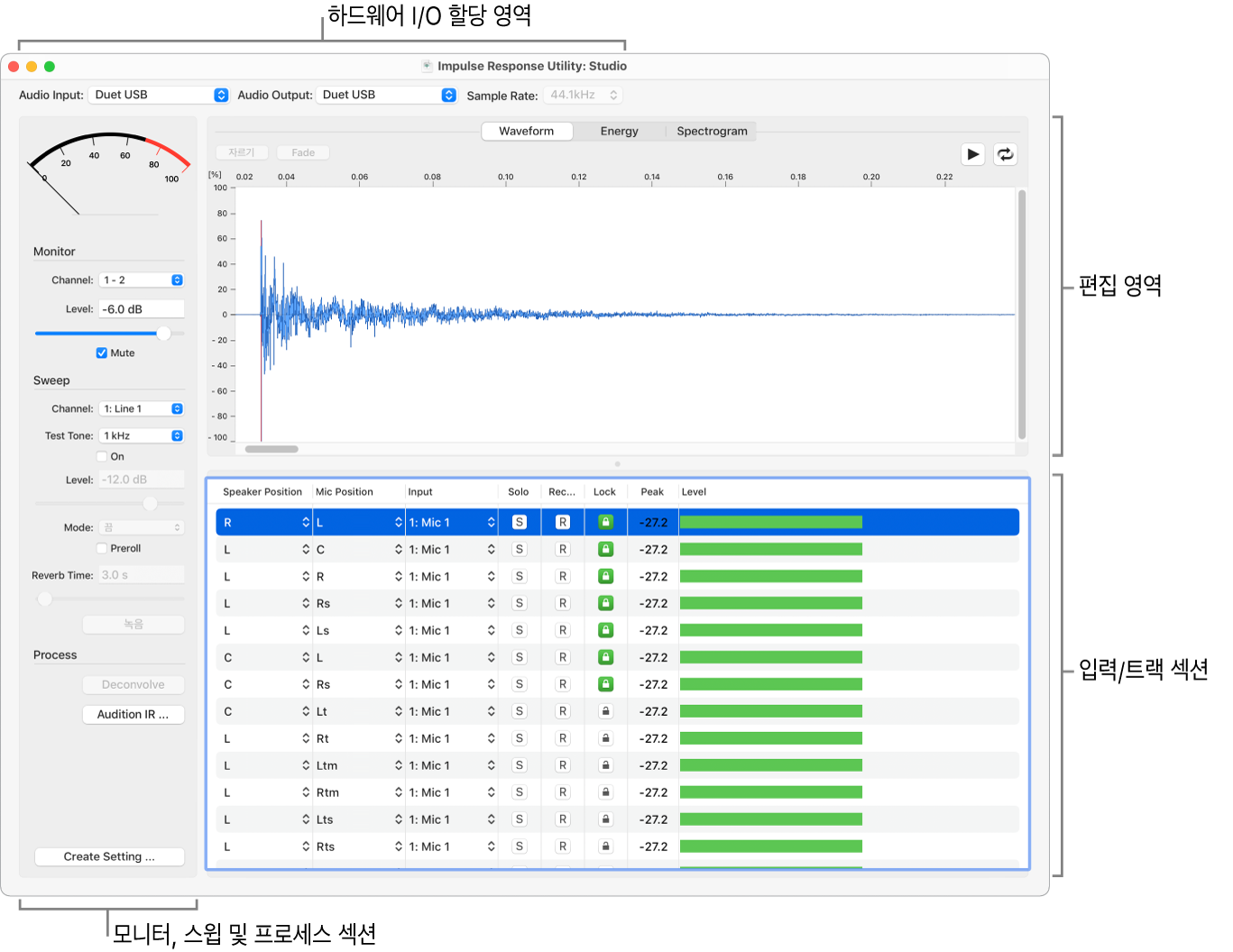Screen dimensions: 1233x952
Task: Open the Audio Output device dropdown
Action: tap(386, 95)
